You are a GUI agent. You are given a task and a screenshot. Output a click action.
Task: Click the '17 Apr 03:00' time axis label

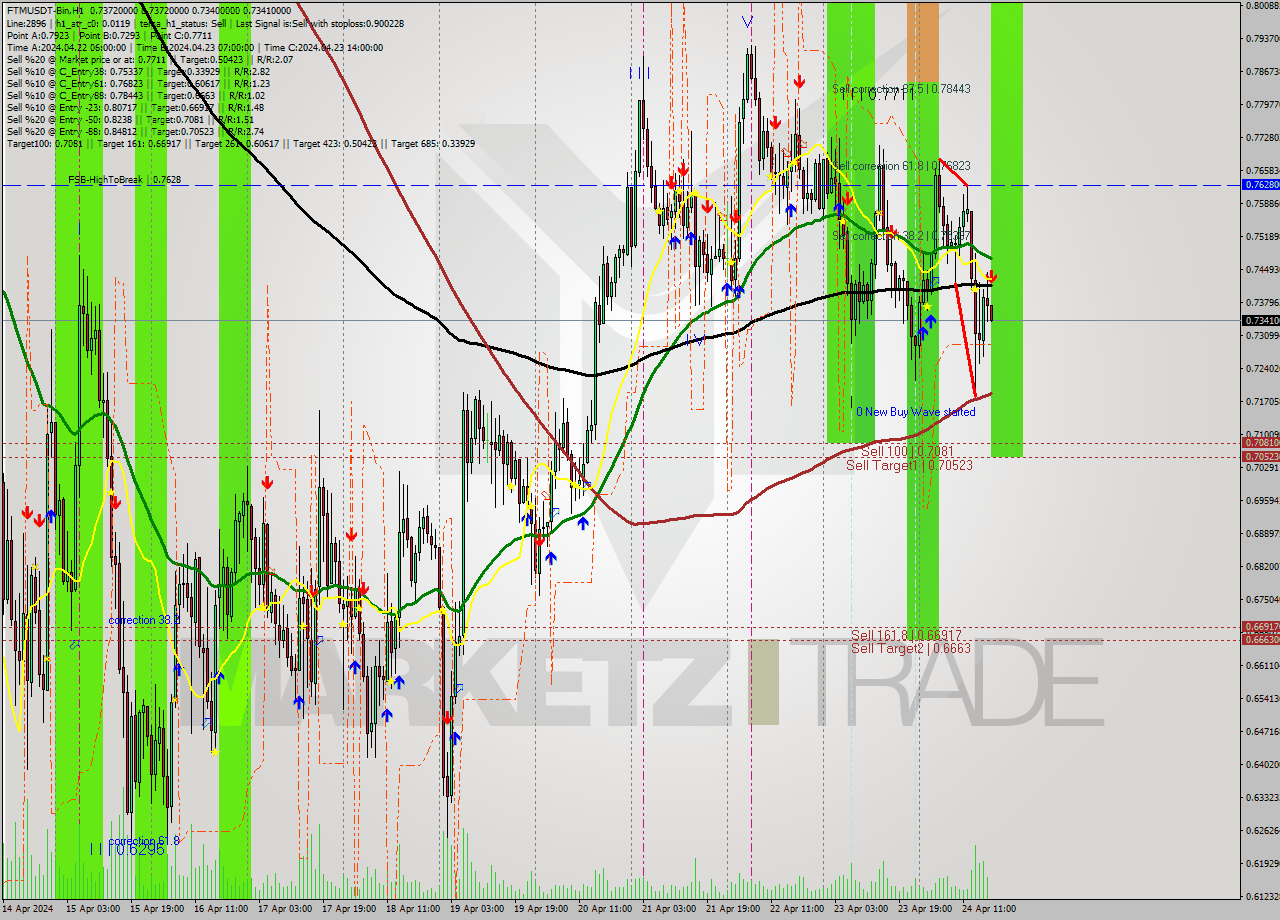click(x=284, y=909)
